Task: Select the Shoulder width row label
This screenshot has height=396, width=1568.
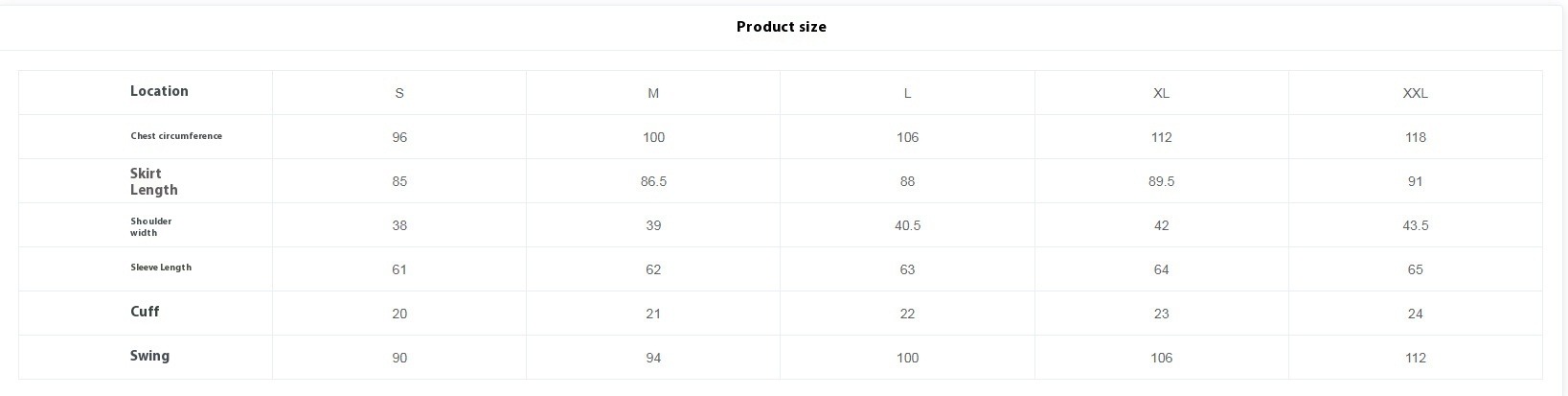Action: tap(150, 226)
